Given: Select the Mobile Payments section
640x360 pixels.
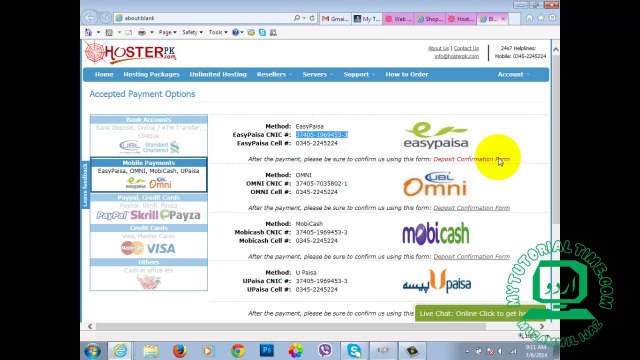Looking at the screenshot, I should click(x=149, y=175).
